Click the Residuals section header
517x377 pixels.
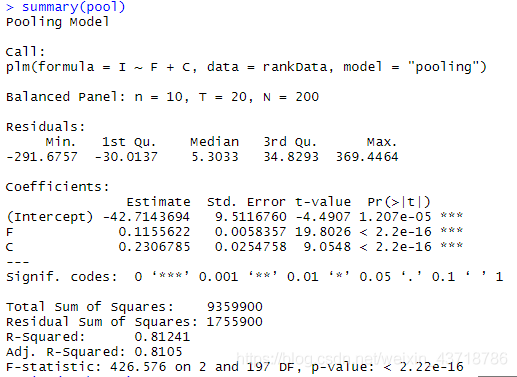pos(46,127)
